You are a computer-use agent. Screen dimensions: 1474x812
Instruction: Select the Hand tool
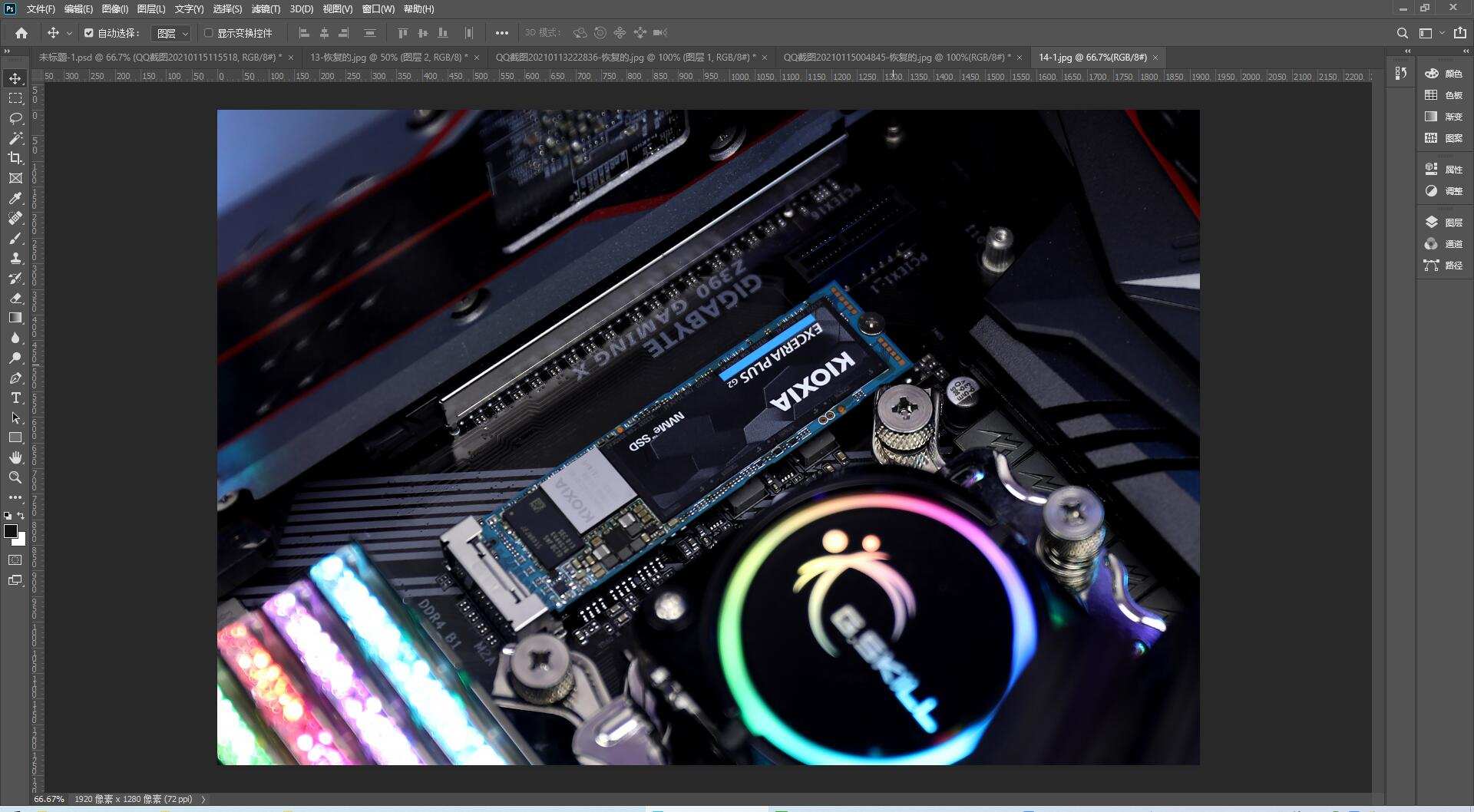pyautogui.click(x=15, y=457)
